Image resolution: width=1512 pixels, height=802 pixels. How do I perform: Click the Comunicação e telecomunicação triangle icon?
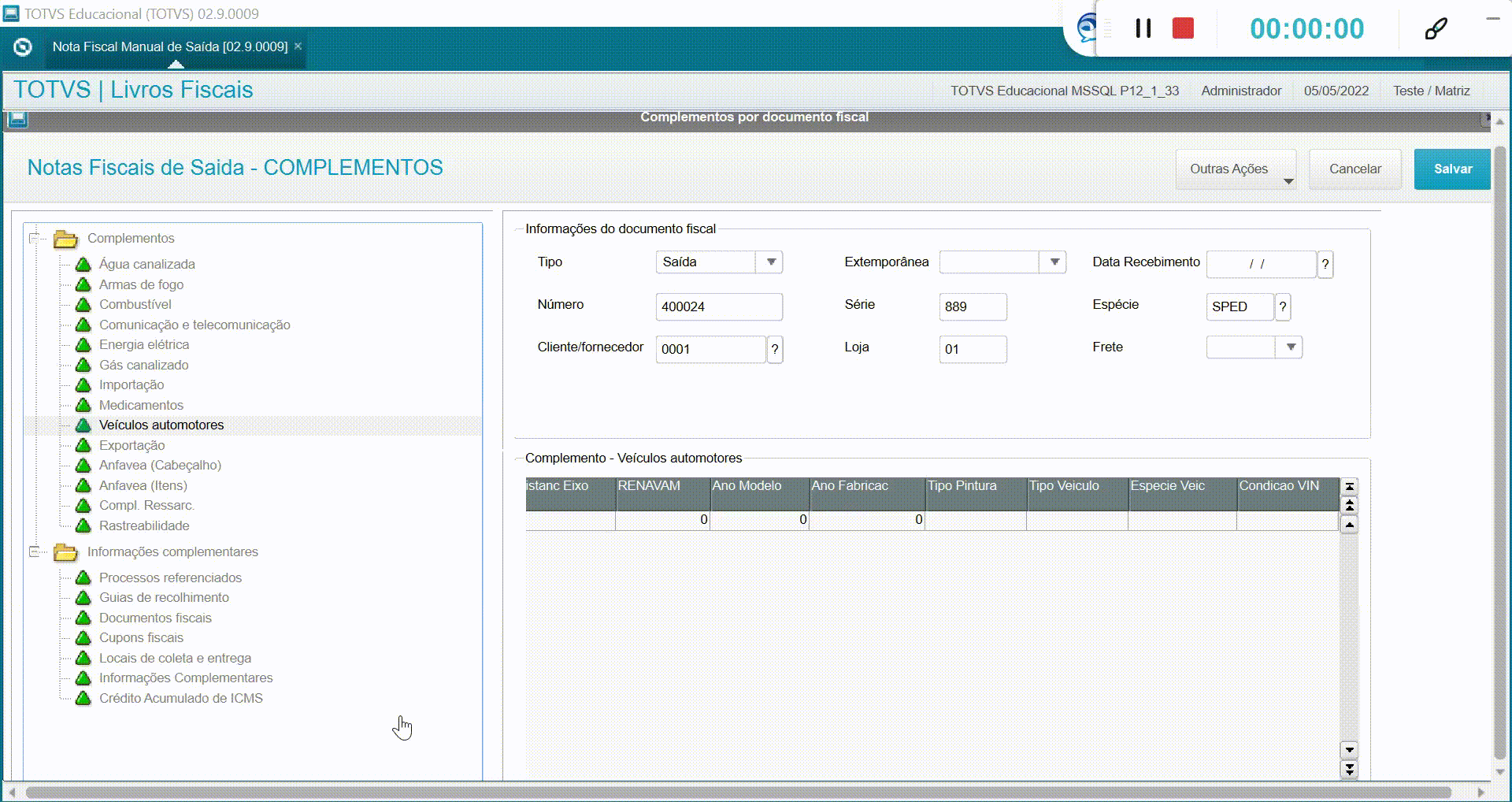[83, 325]
